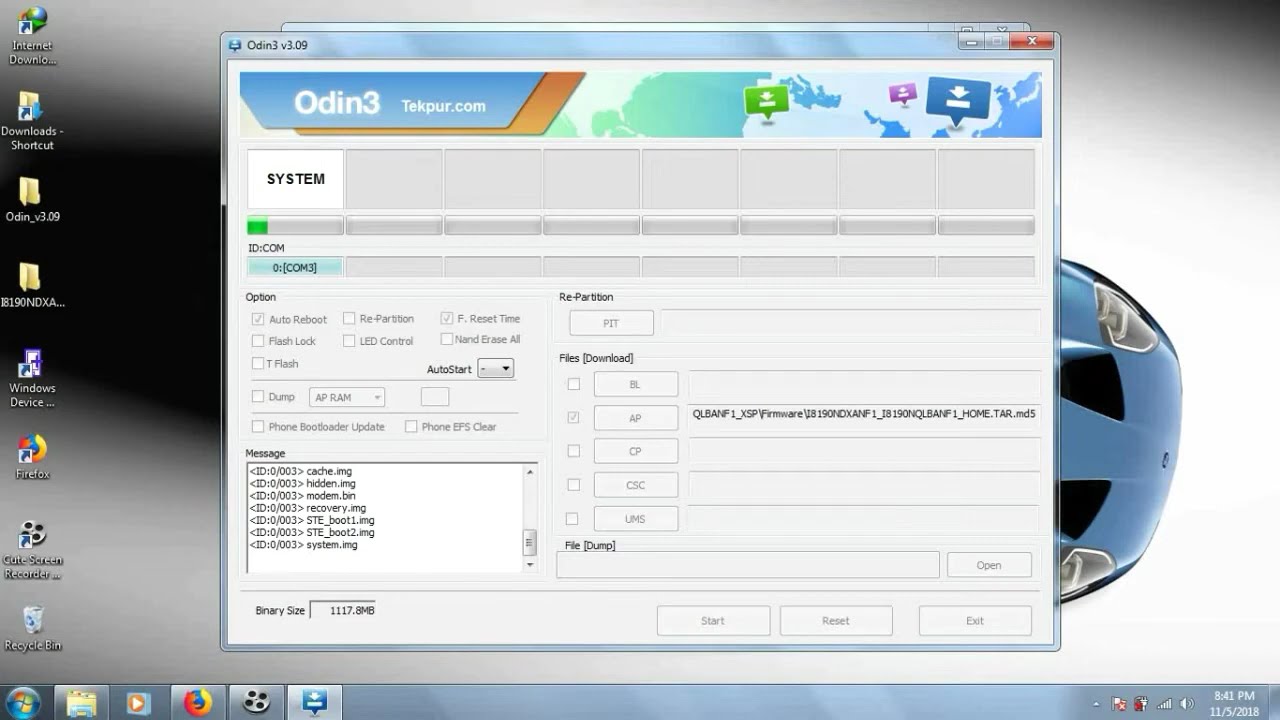
Task: Click the power plug tray icon
Action: 1141,704
